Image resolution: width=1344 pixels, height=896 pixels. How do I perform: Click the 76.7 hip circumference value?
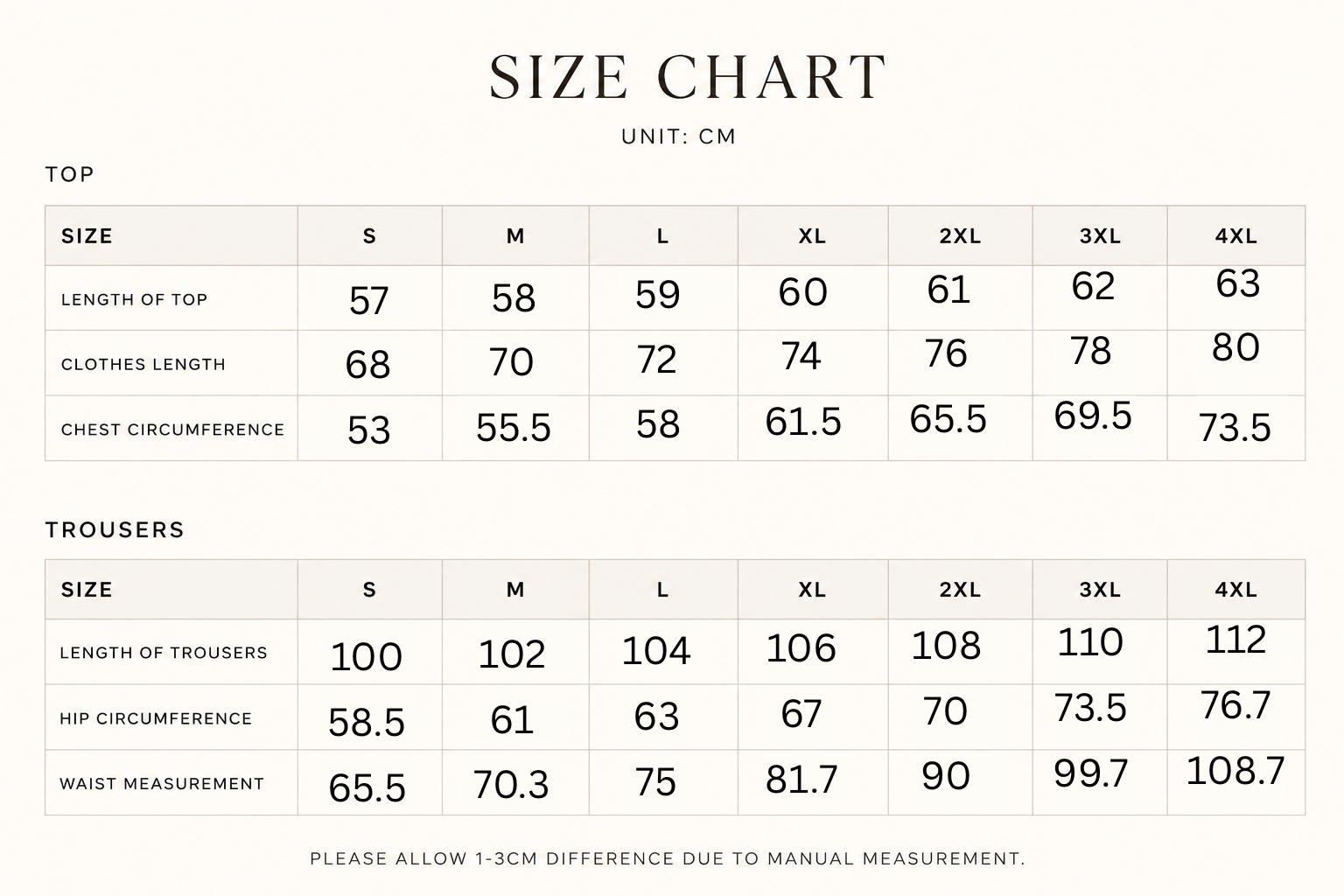[1235, 705]
